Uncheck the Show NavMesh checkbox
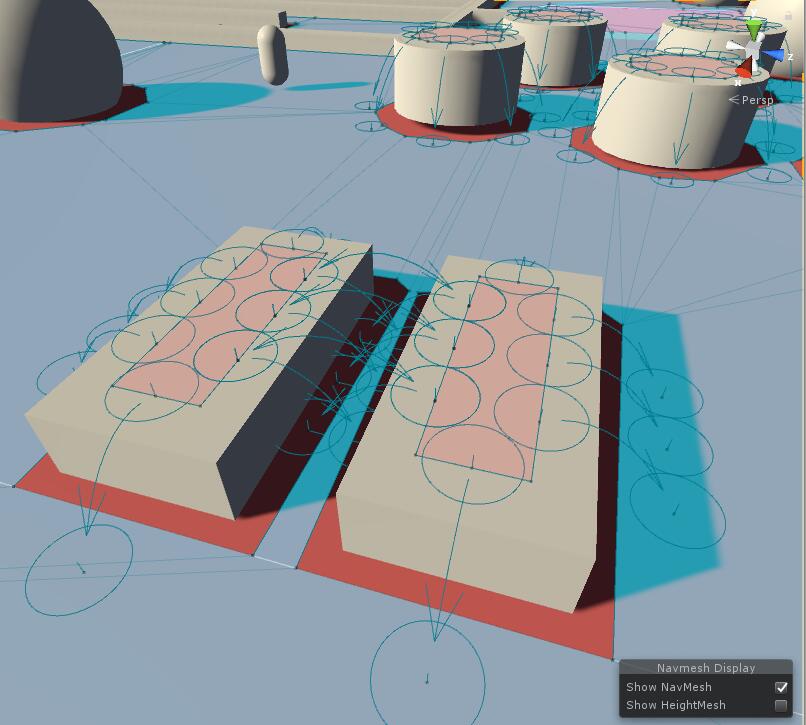Viewport: 806px width, 725px height. pyautogui.click(x=780, y=687)
